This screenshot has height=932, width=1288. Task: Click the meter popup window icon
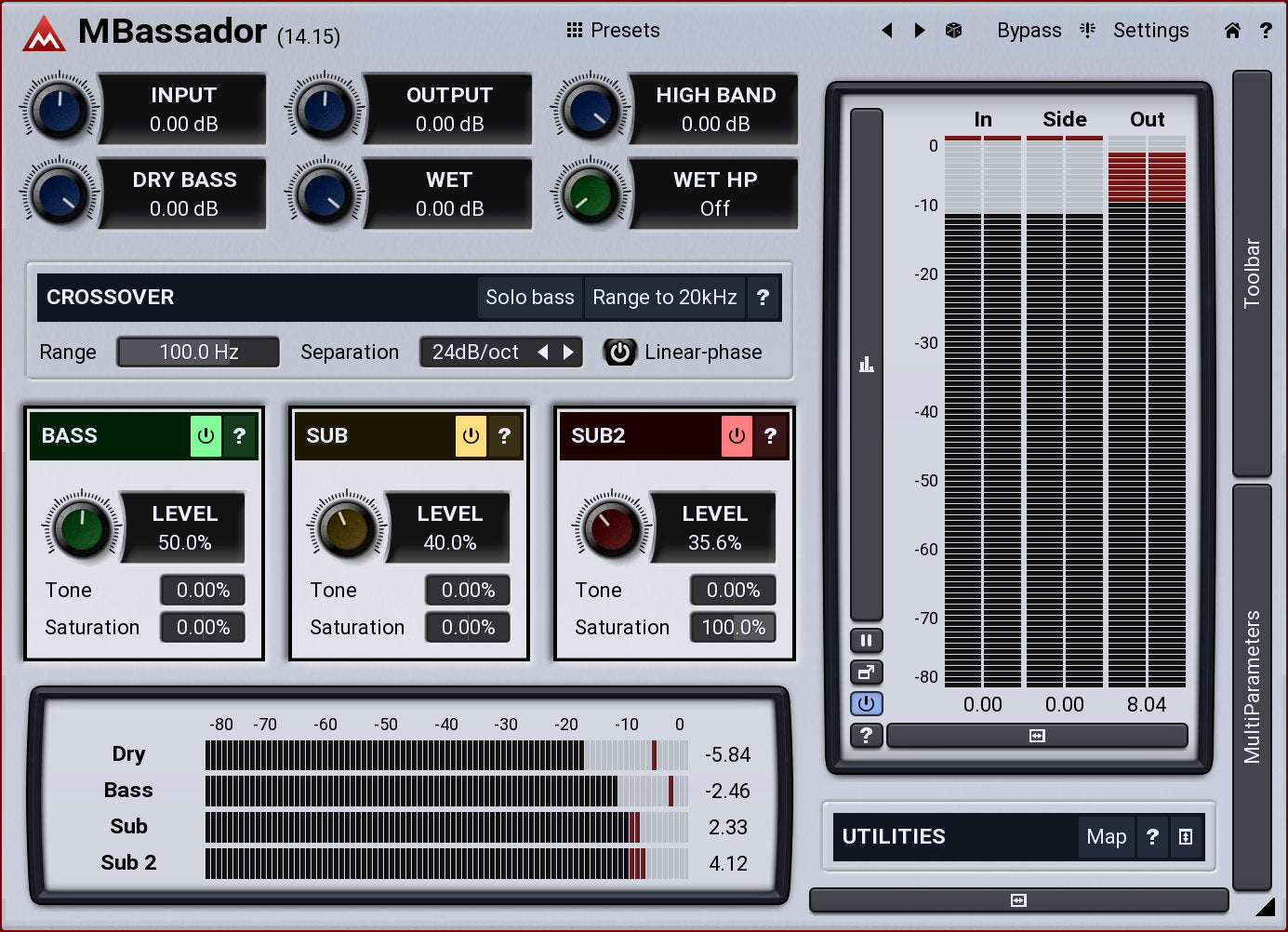pyautogui.click(x=866, y=672)
